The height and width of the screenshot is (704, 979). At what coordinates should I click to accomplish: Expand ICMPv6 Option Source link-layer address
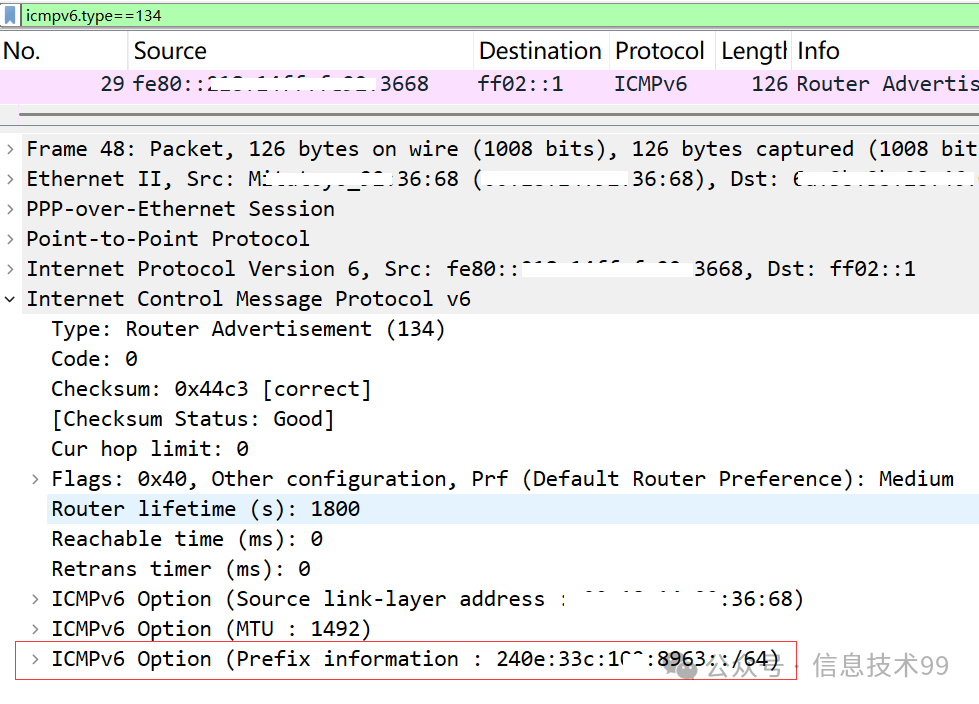point(36,599)
